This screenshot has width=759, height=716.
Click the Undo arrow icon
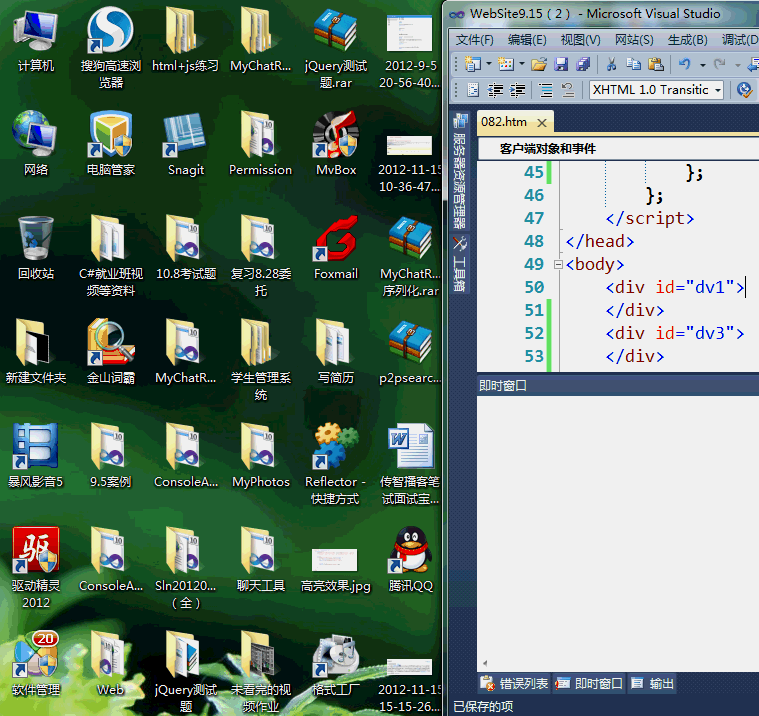pos(684,64)
